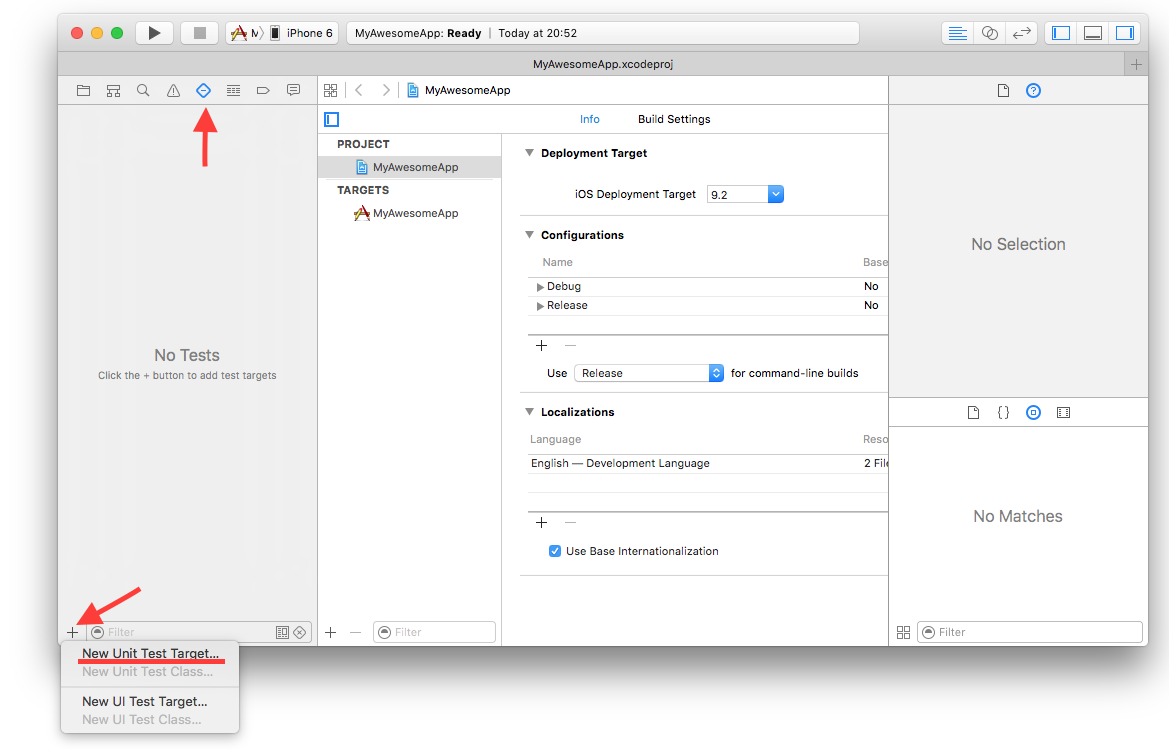Toggle the show only failing tests filter
Image resolution: width=1169 pixels, height=749 pixels.
[x=300, y=632]
